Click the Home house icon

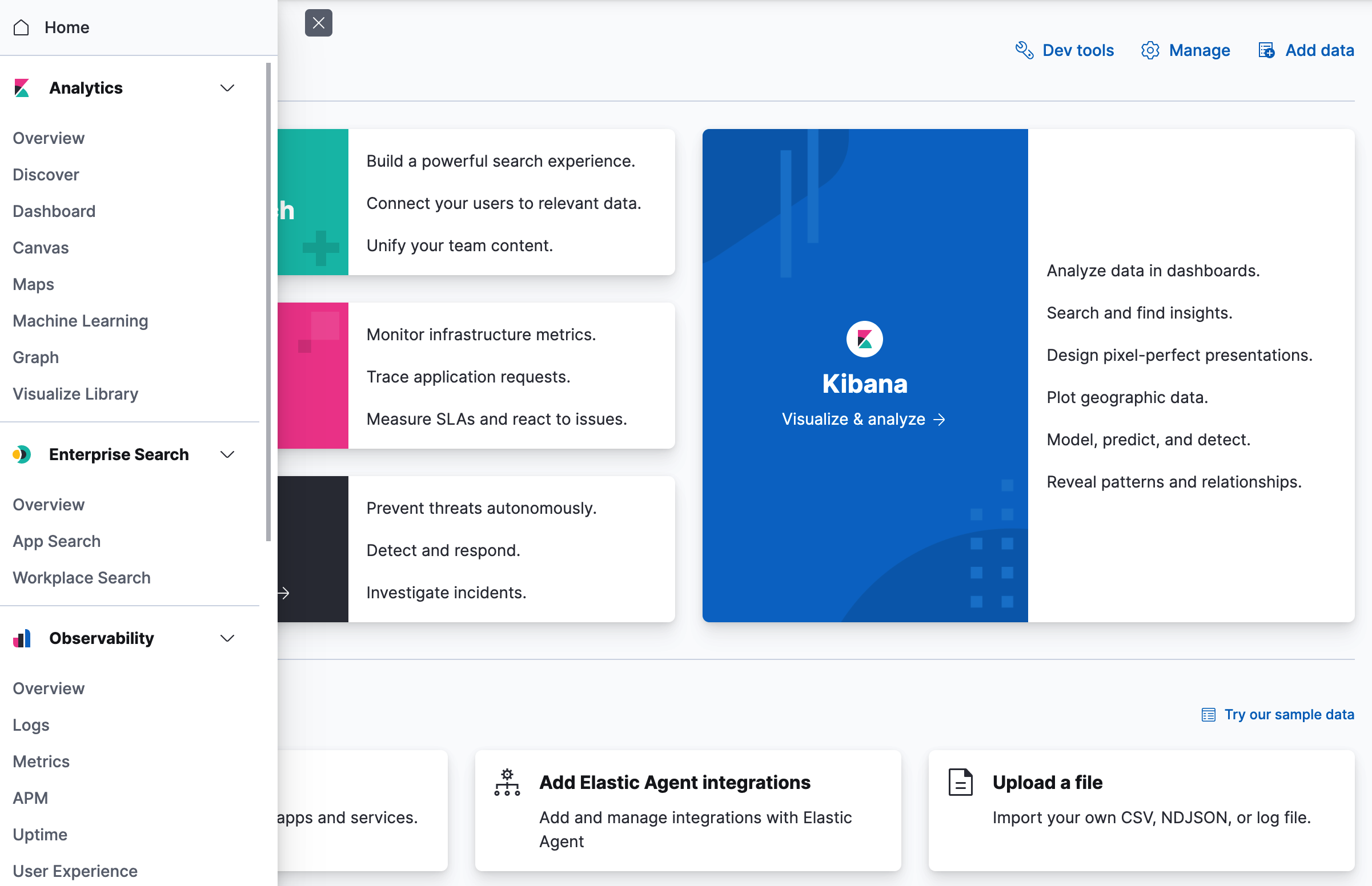point(21,27)
